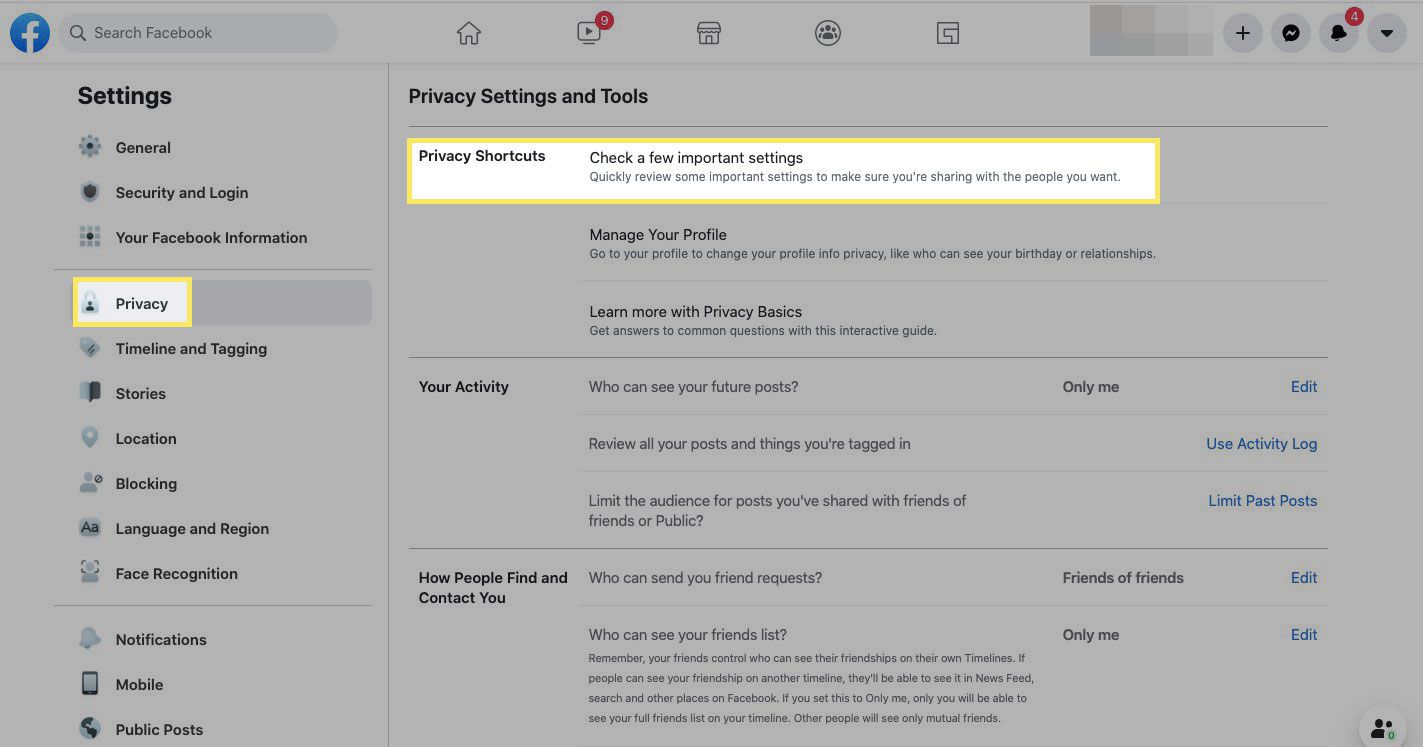The width and height of the screenshot is (1423, 747).
Task: Click the Location pin icon
Action: click(90, 438)
